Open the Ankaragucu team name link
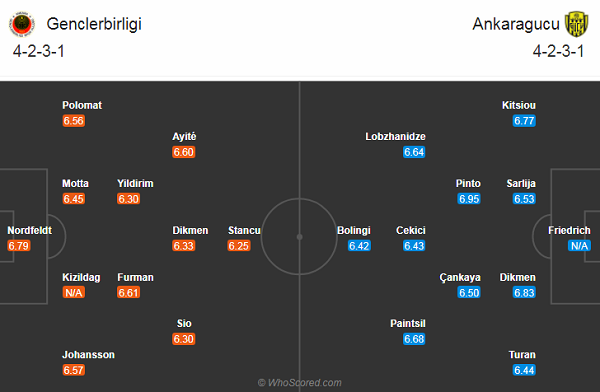 [x=516, y=24]
